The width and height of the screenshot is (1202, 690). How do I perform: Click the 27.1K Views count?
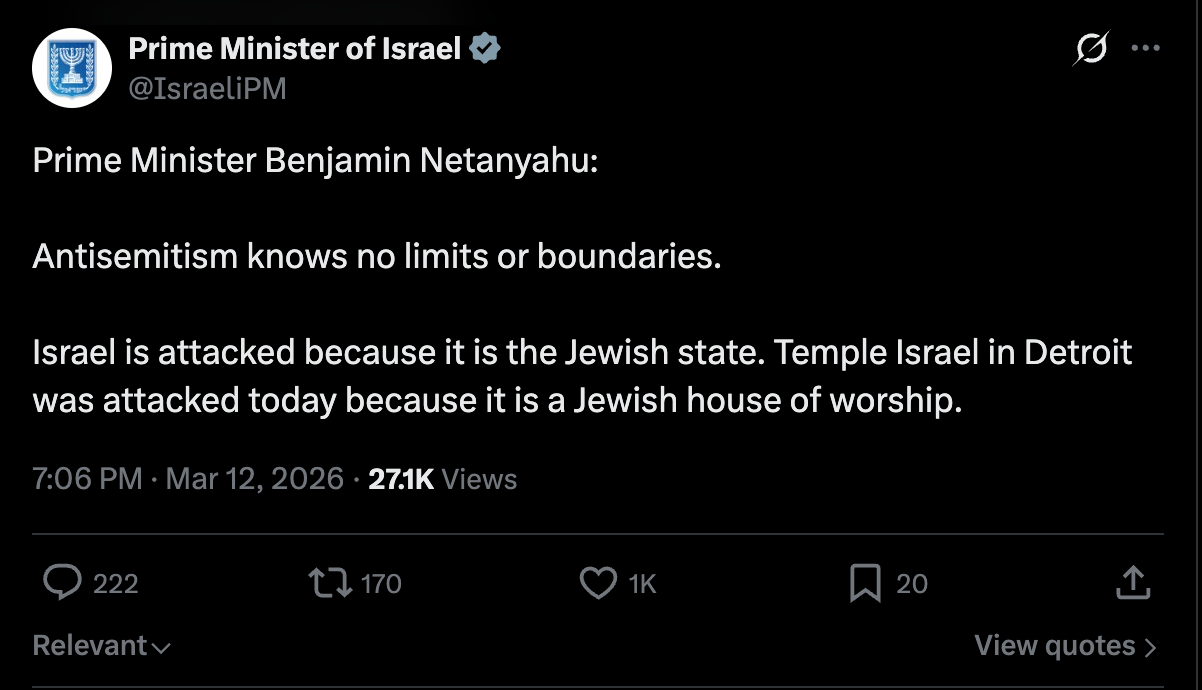coord(442,479)
